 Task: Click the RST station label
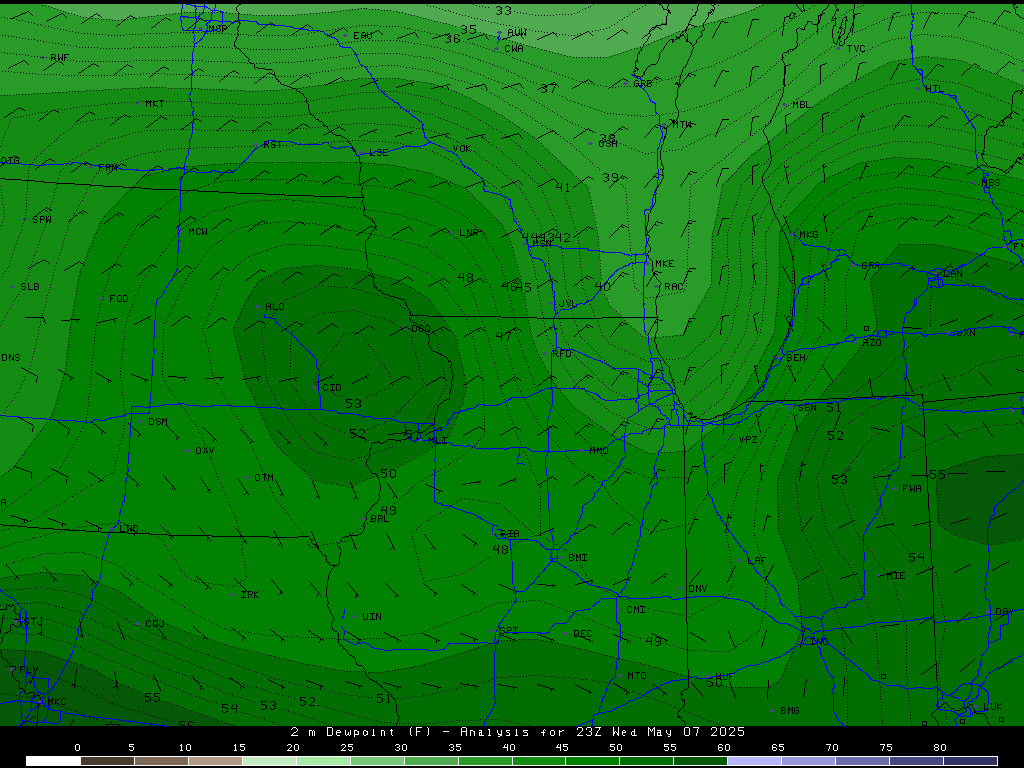272,144
